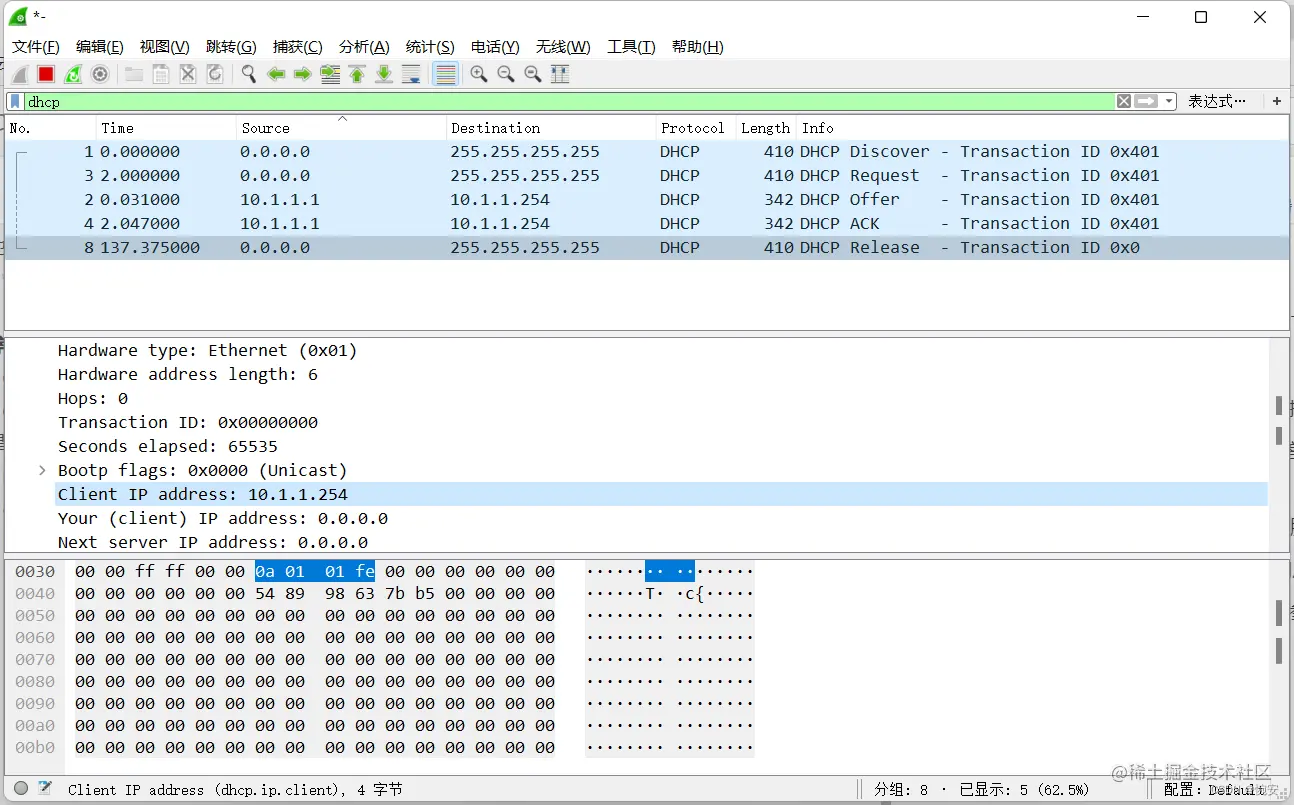1294x805 pixels.
Task: Click the start capture shark fin icon
Action: 19,74
